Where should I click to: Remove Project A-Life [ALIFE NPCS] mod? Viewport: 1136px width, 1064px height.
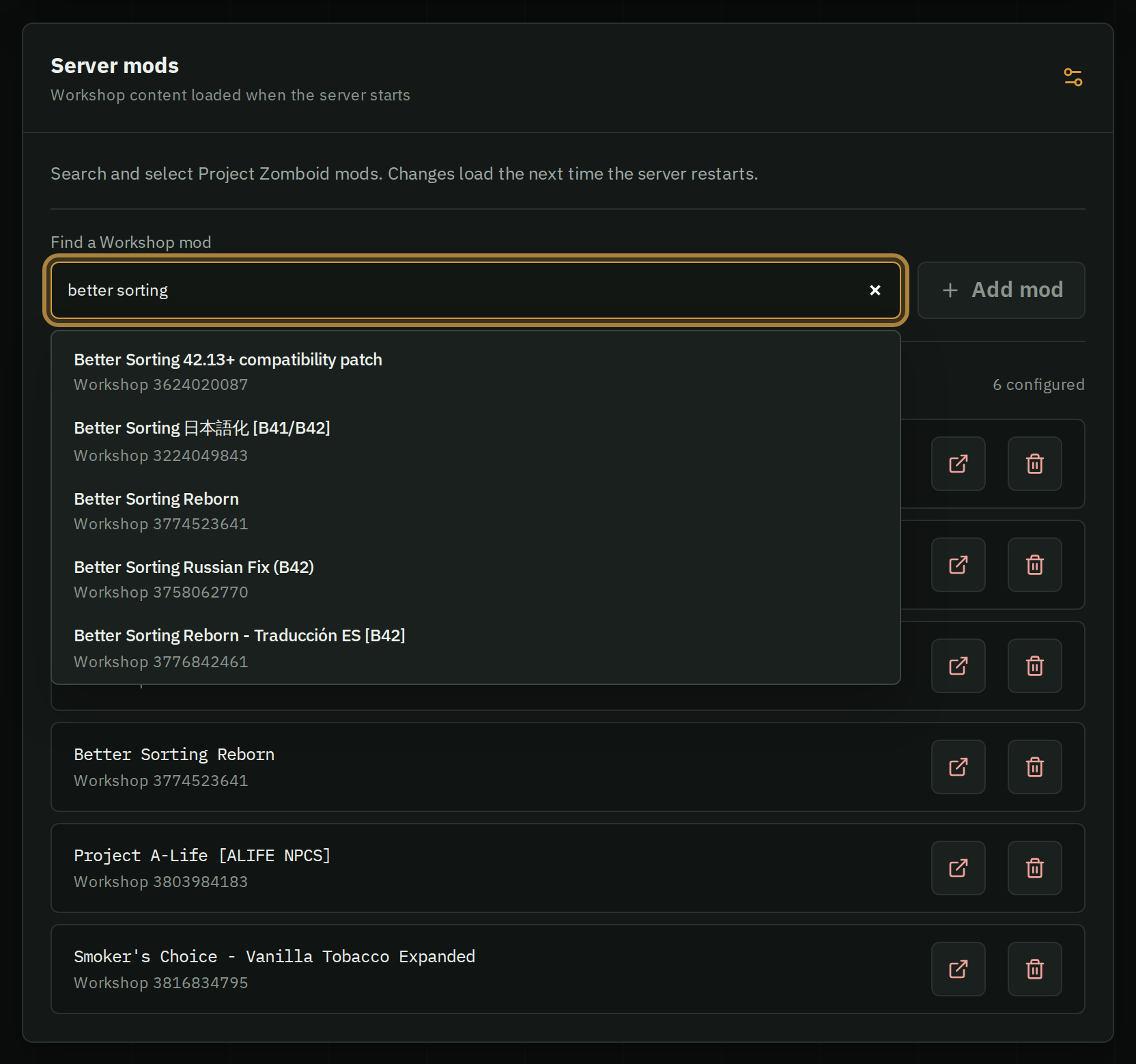pyautogui.click(x=1035, y=868)
